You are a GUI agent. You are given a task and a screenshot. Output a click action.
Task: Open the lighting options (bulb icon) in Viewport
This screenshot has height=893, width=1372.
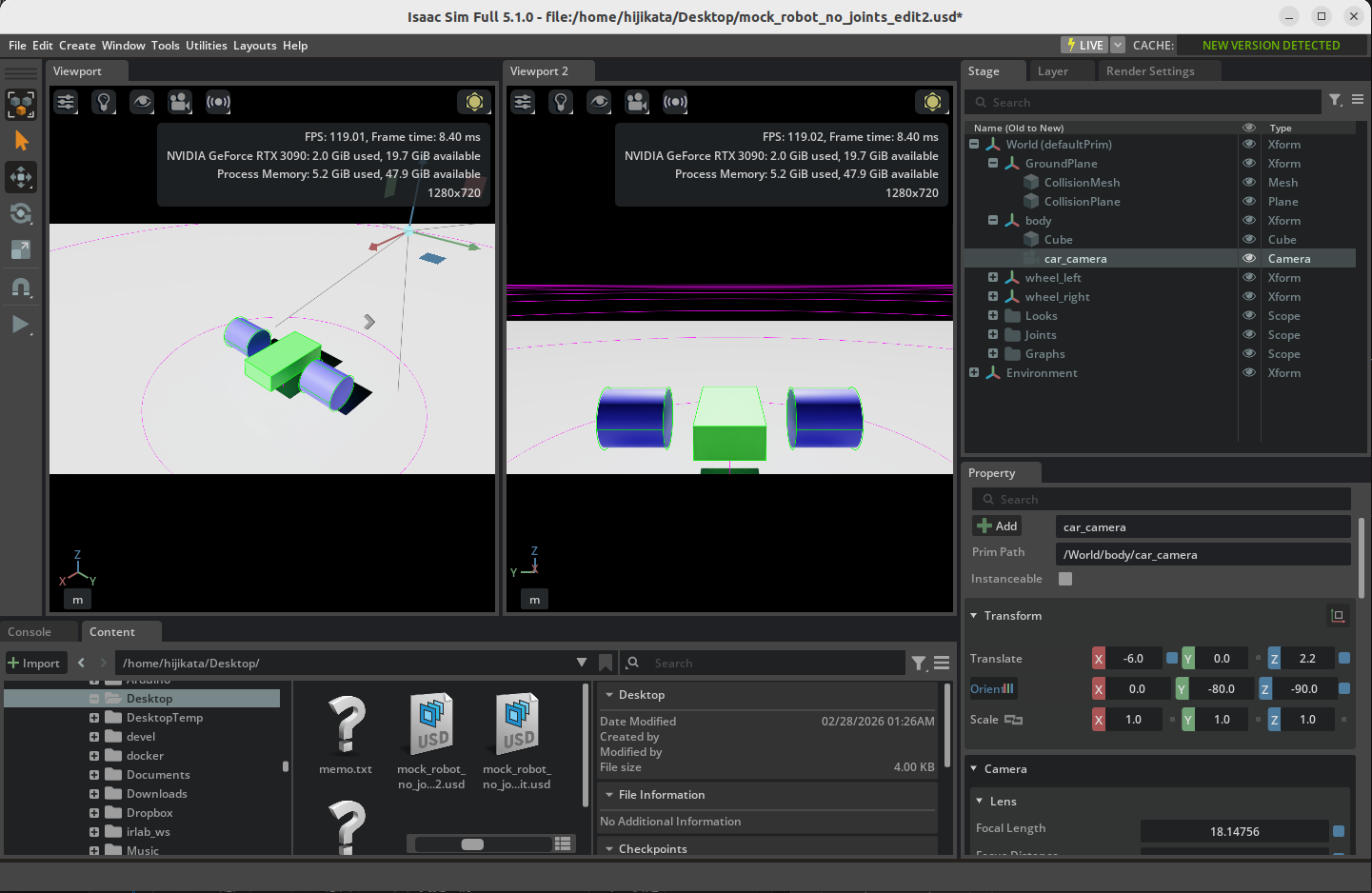[x=104, y=102]
